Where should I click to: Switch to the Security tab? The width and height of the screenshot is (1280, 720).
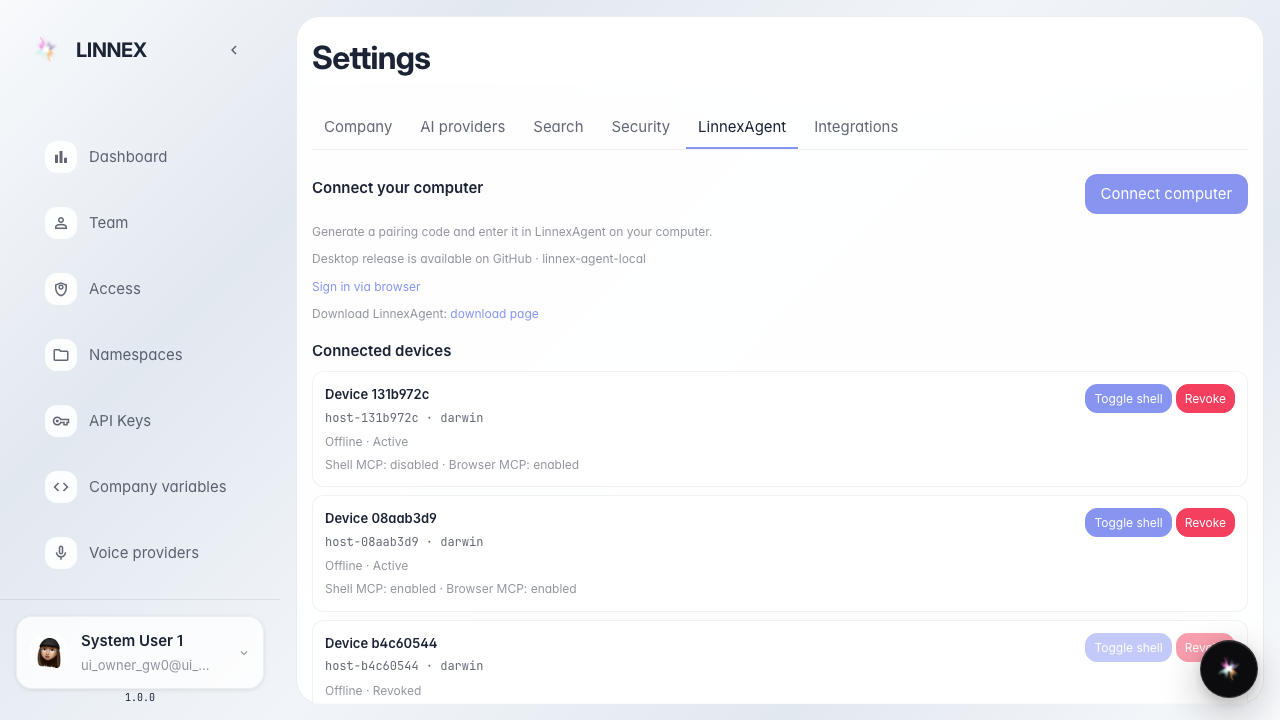(x=641, y=127)
